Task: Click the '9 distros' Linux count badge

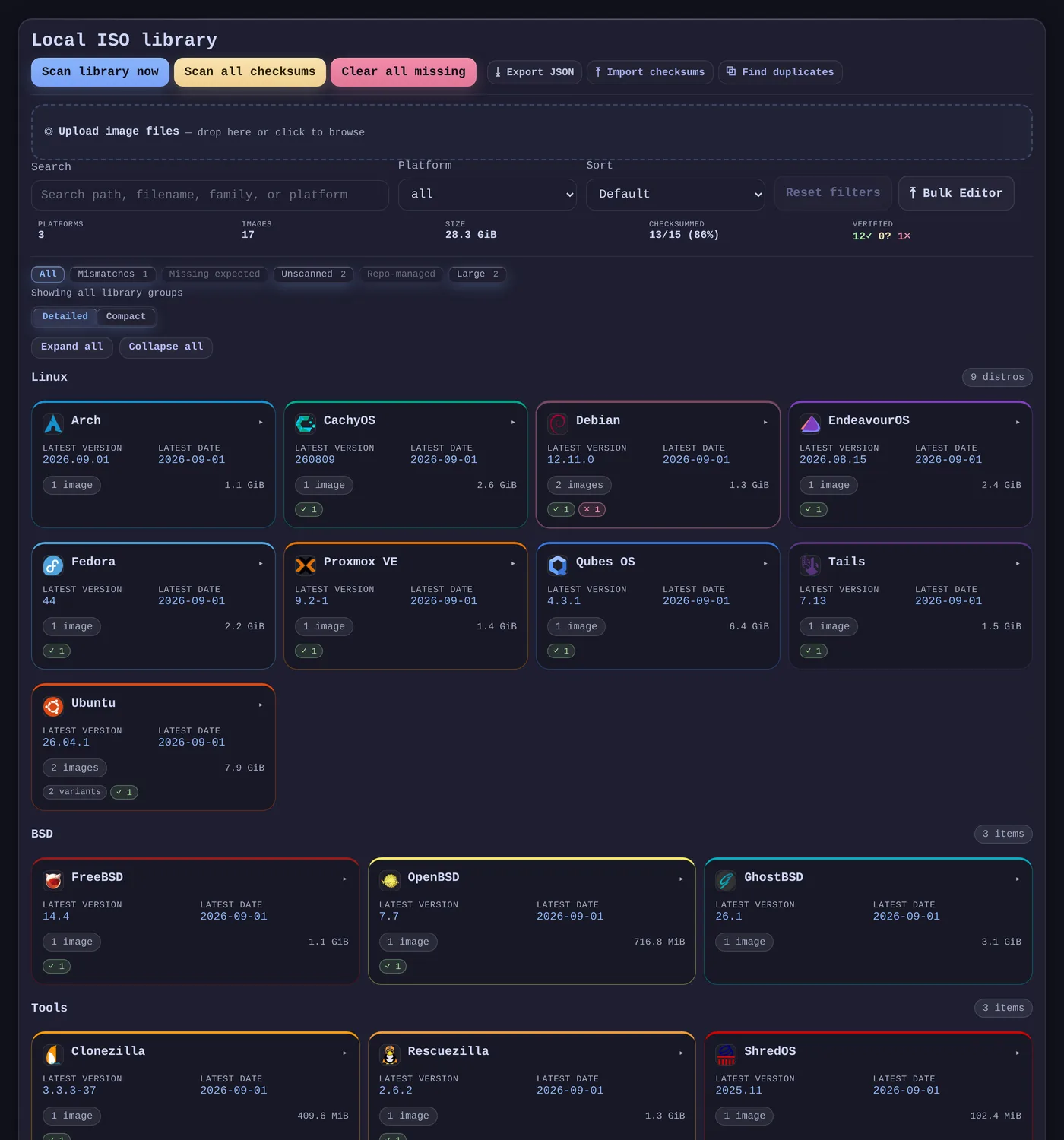Action: coord(997,378)
